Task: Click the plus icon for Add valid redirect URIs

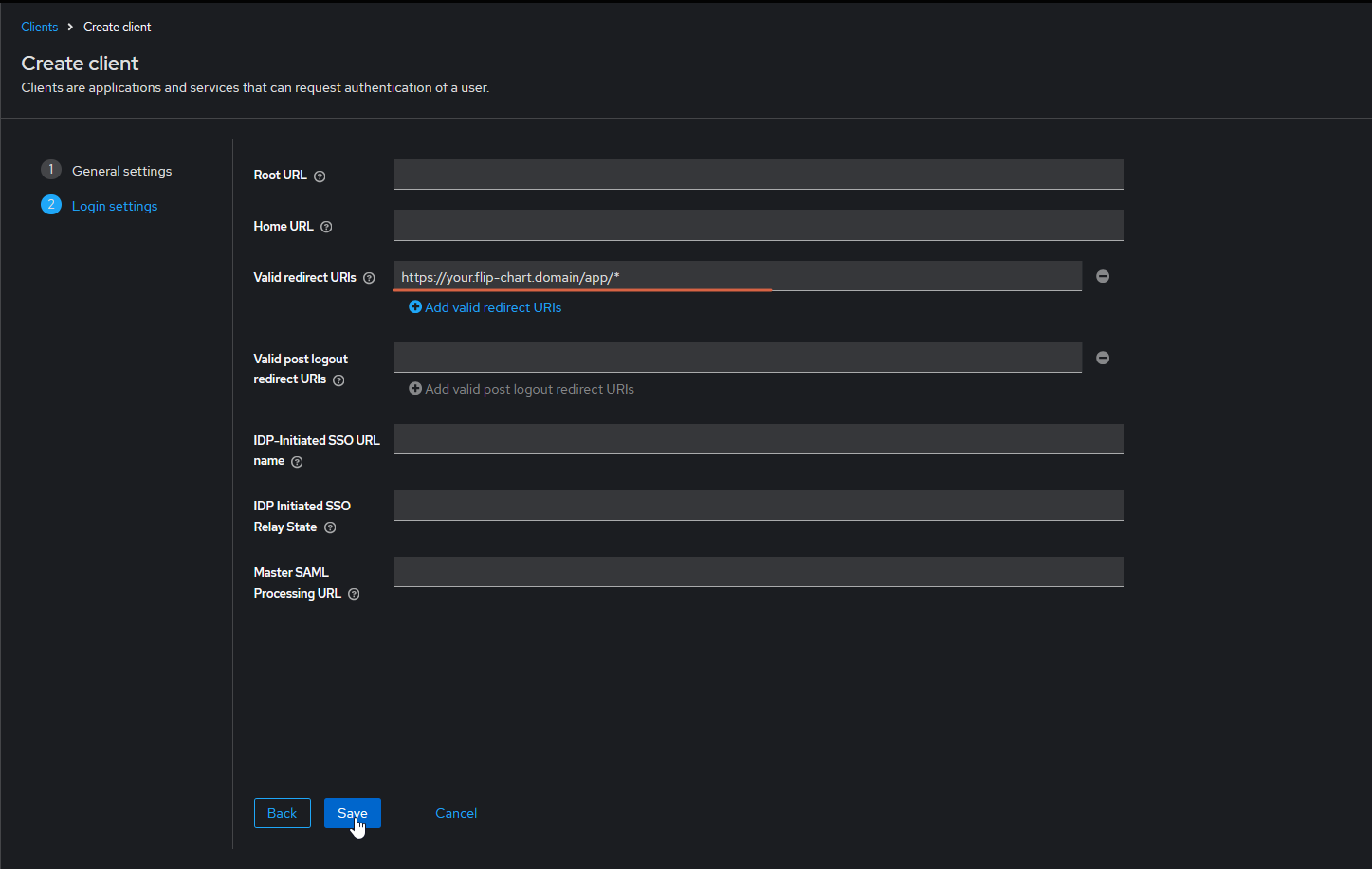Action: [x=415, y=307]
